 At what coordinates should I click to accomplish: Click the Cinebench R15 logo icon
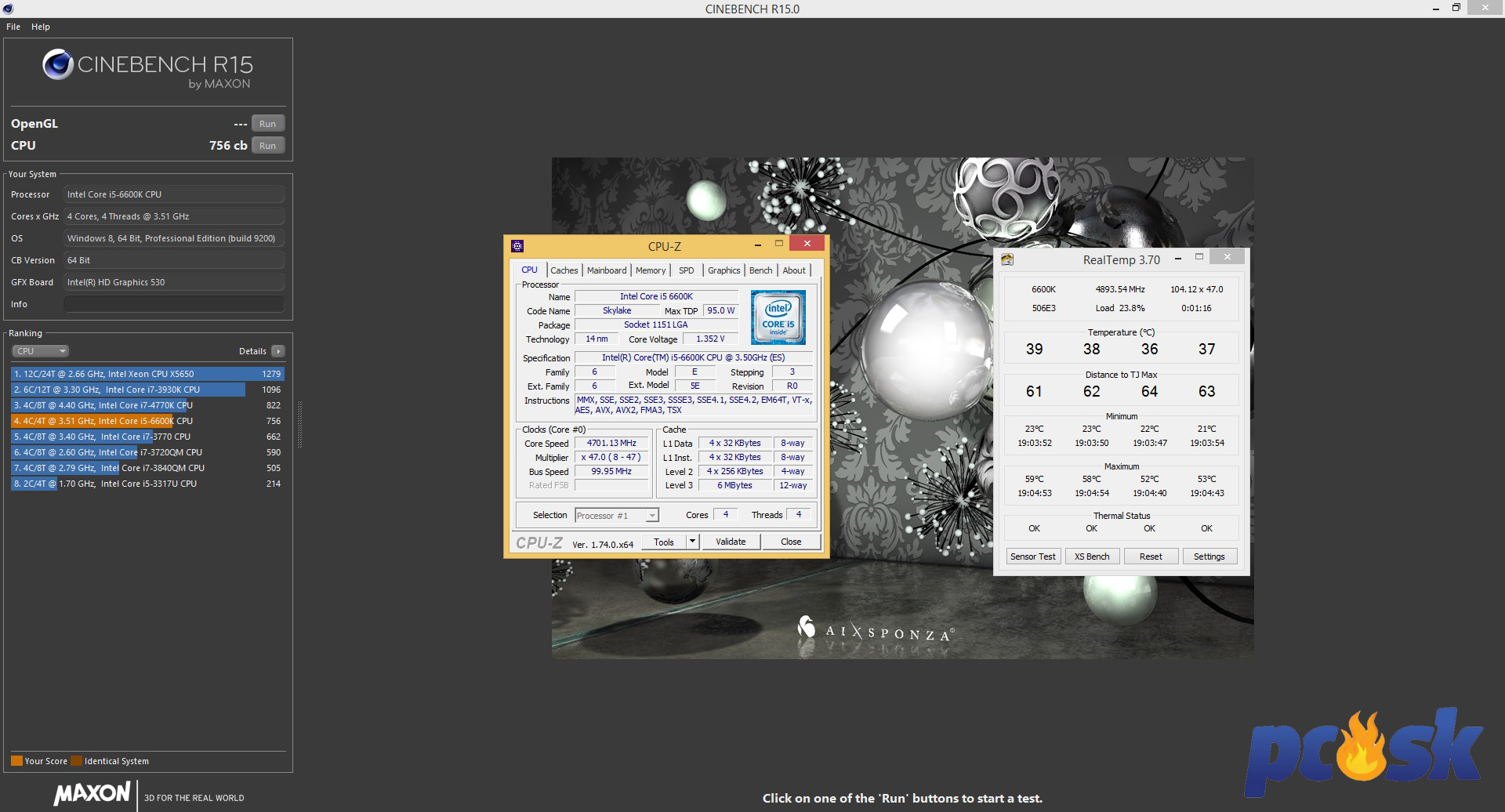coord(57,65)
